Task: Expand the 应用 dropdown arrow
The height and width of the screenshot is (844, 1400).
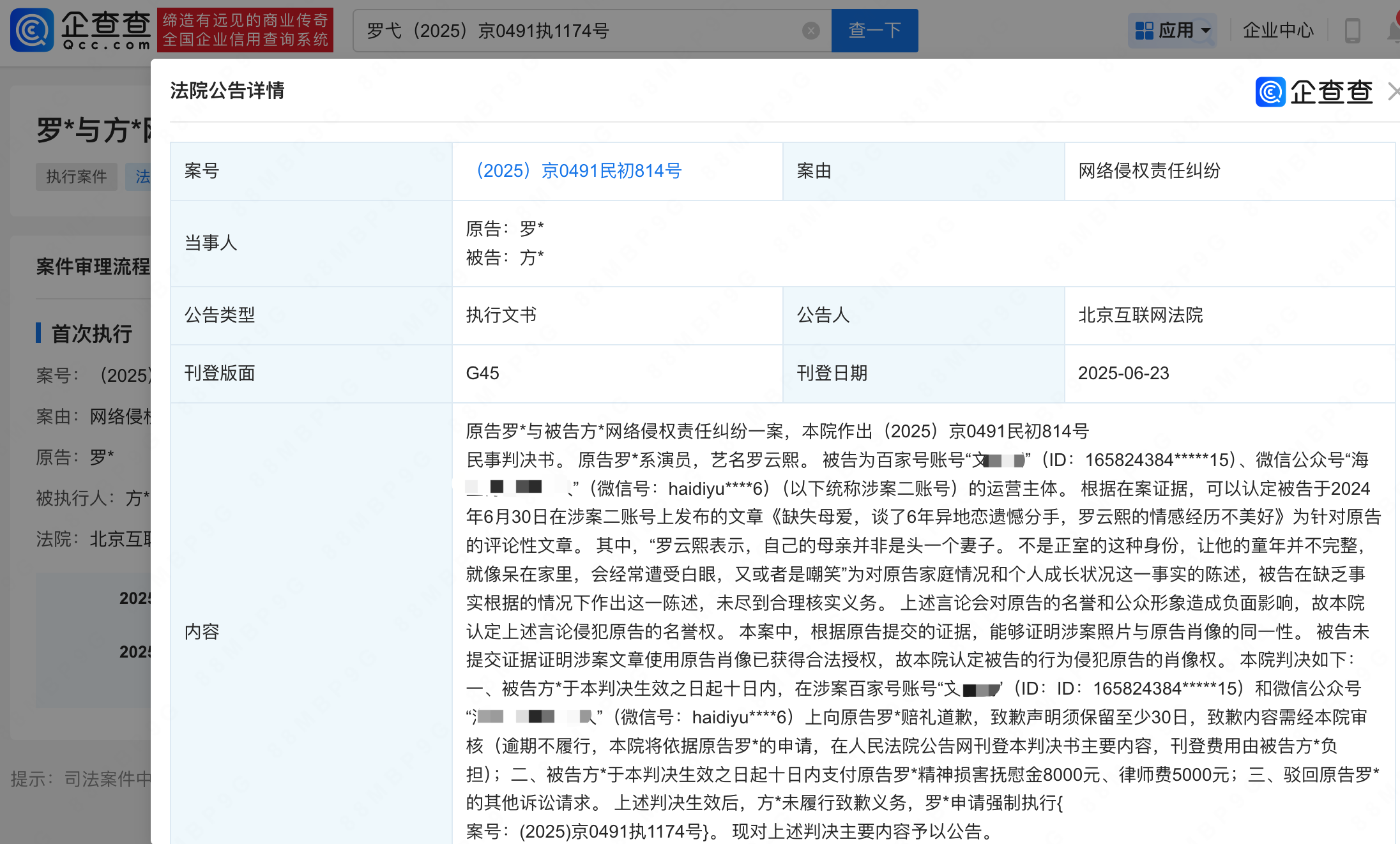Action: tap(1206, 31)
